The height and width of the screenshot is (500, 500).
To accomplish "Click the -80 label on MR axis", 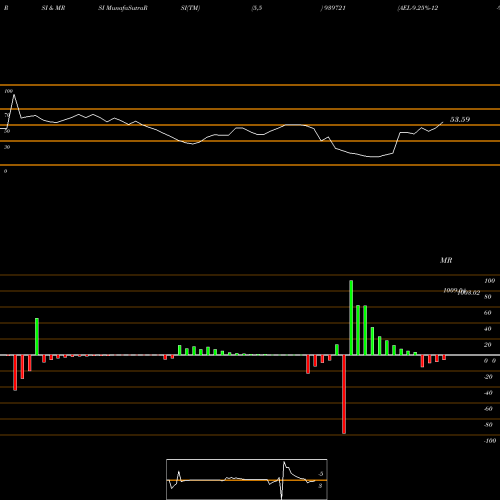I will [x=488, y=425].
